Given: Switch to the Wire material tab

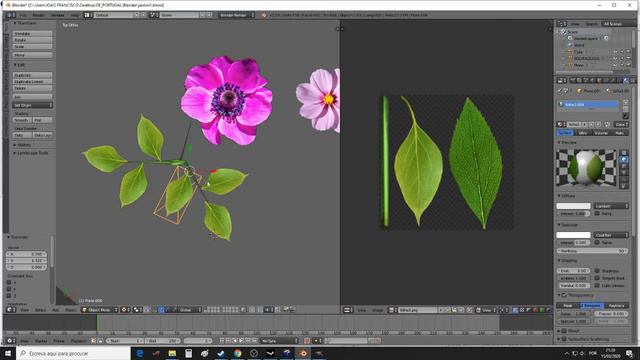Looking at the screenshot, I should tap(582, 133).
